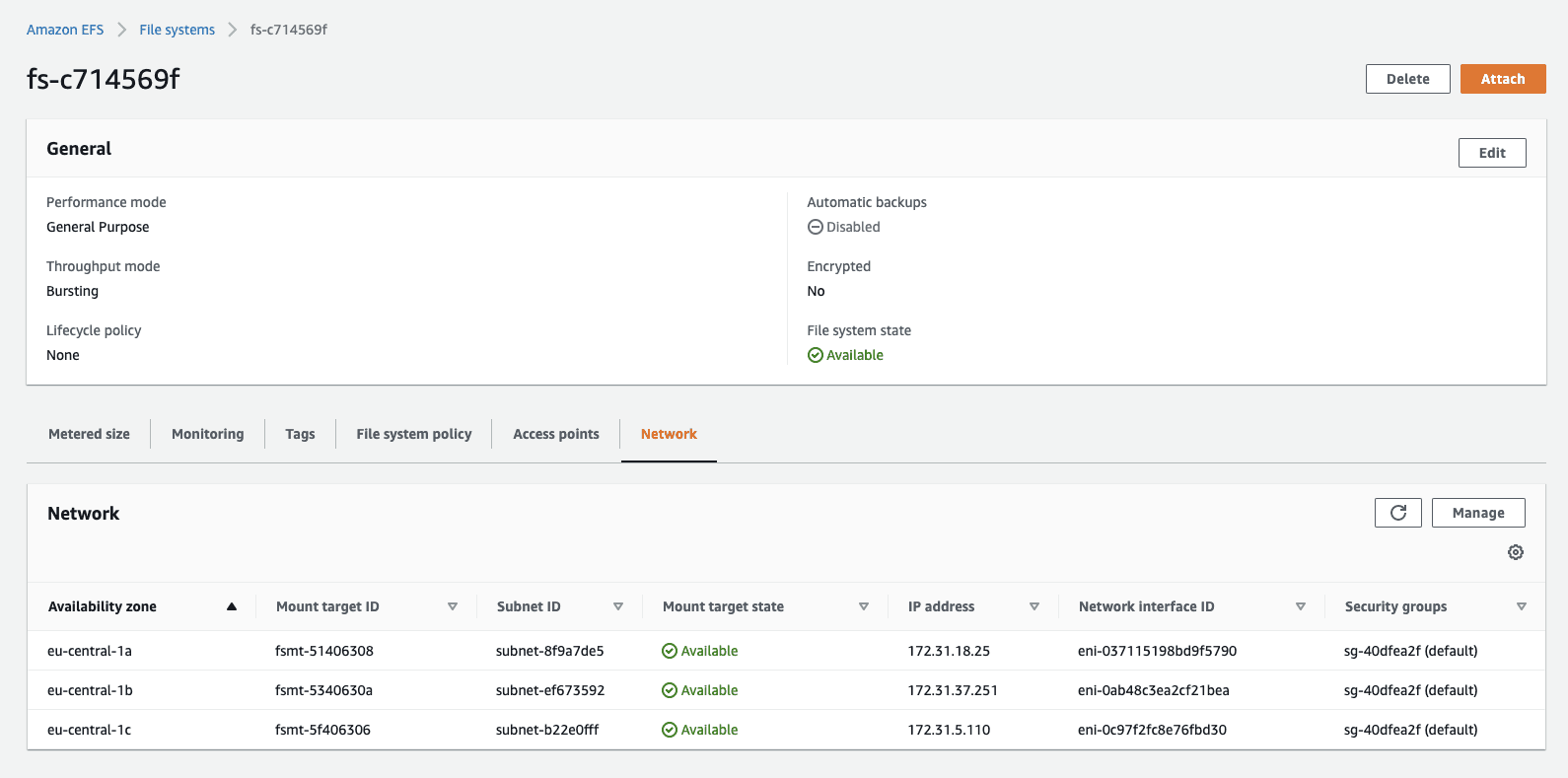Click fs-c714569f in the breadcrumb
Image resolution: width=1568 pixels, height=778 pixels.
click(x=289, y=30)
